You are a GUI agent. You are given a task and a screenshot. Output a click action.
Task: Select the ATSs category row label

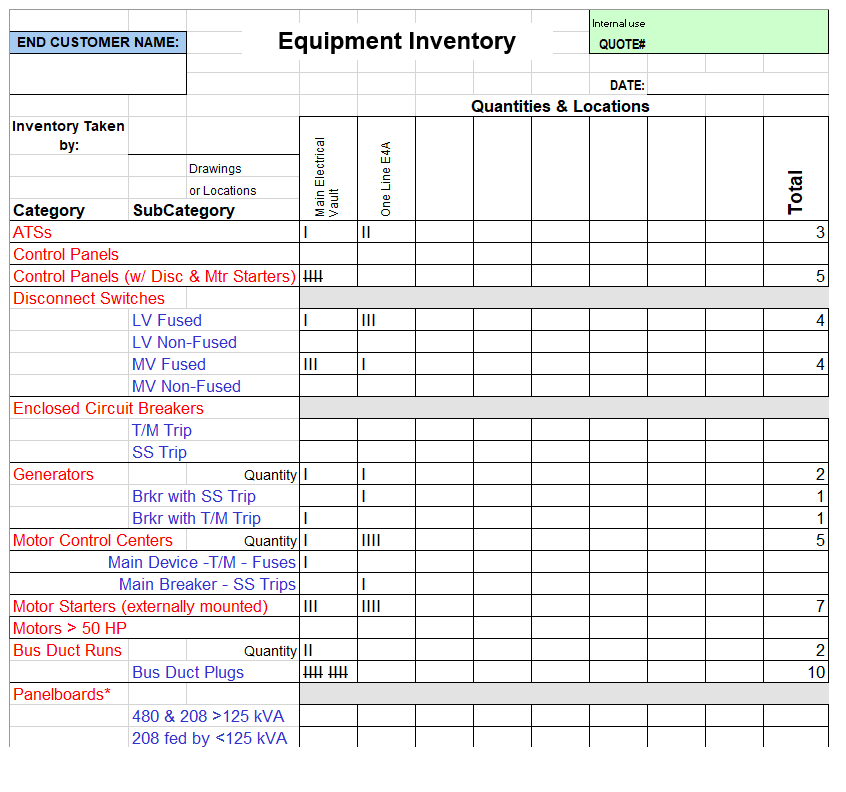click(33, 232)
